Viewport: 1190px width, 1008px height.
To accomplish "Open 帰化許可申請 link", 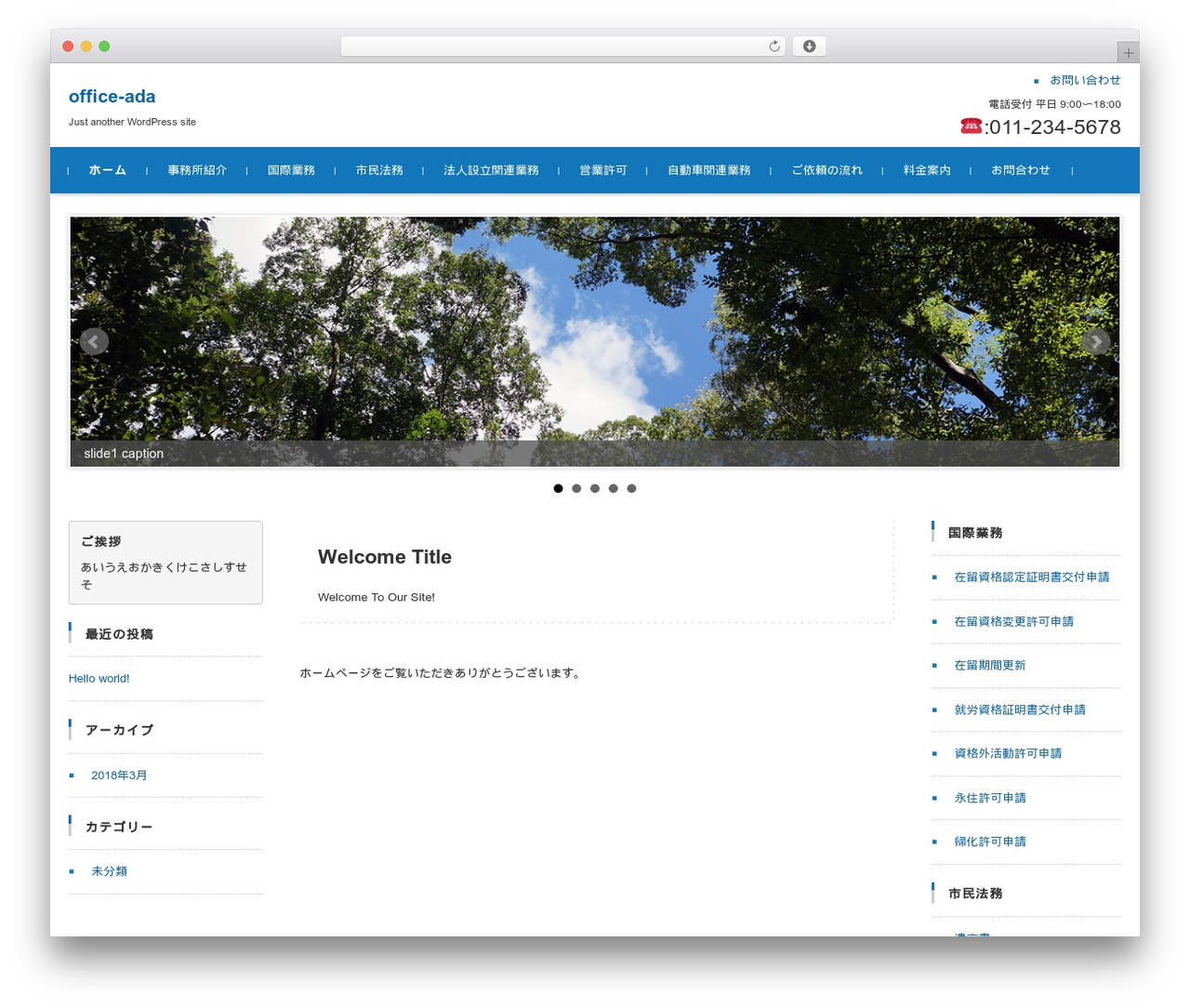I will (x=990, y=842).
